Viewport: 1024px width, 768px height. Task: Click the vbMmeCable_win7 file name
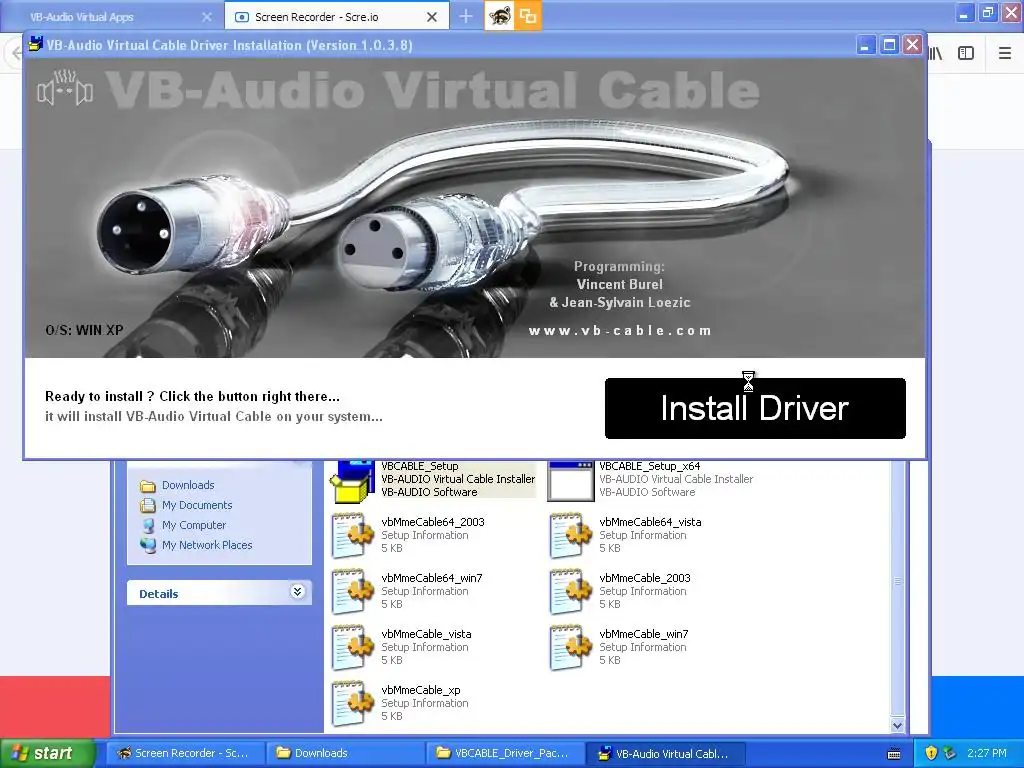coord(644,634)
